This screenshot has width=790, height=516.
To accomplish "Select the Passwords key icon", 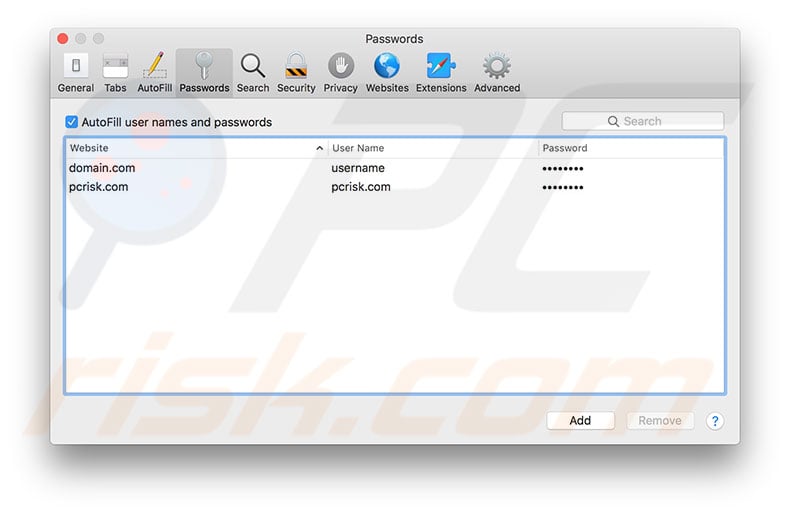I will (204, 73).
